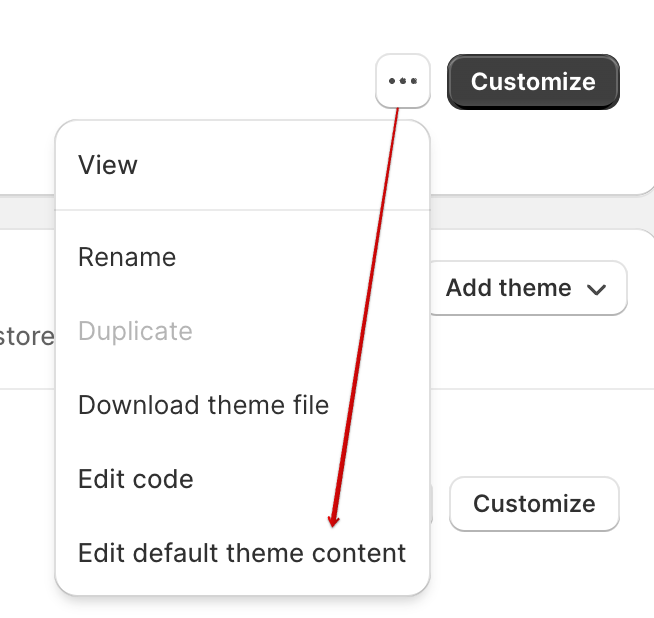
Task: Choose Rename in the actions menu
Action: point(127,257)
